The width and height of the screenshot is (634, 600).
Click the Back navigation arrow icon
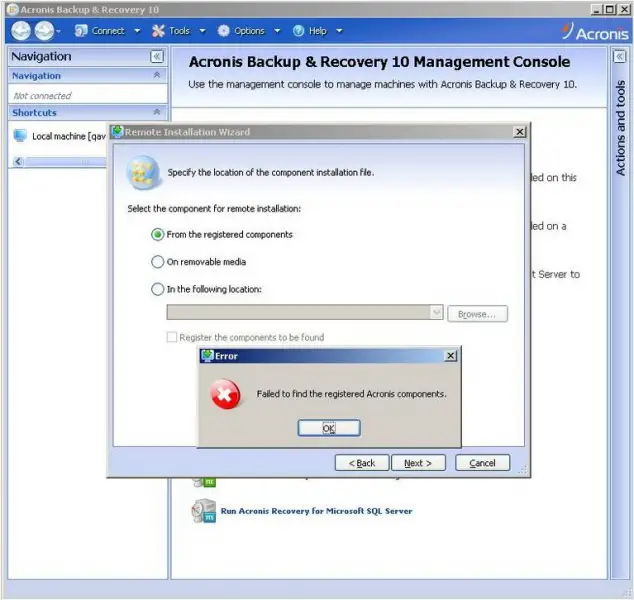click(21, 31)
